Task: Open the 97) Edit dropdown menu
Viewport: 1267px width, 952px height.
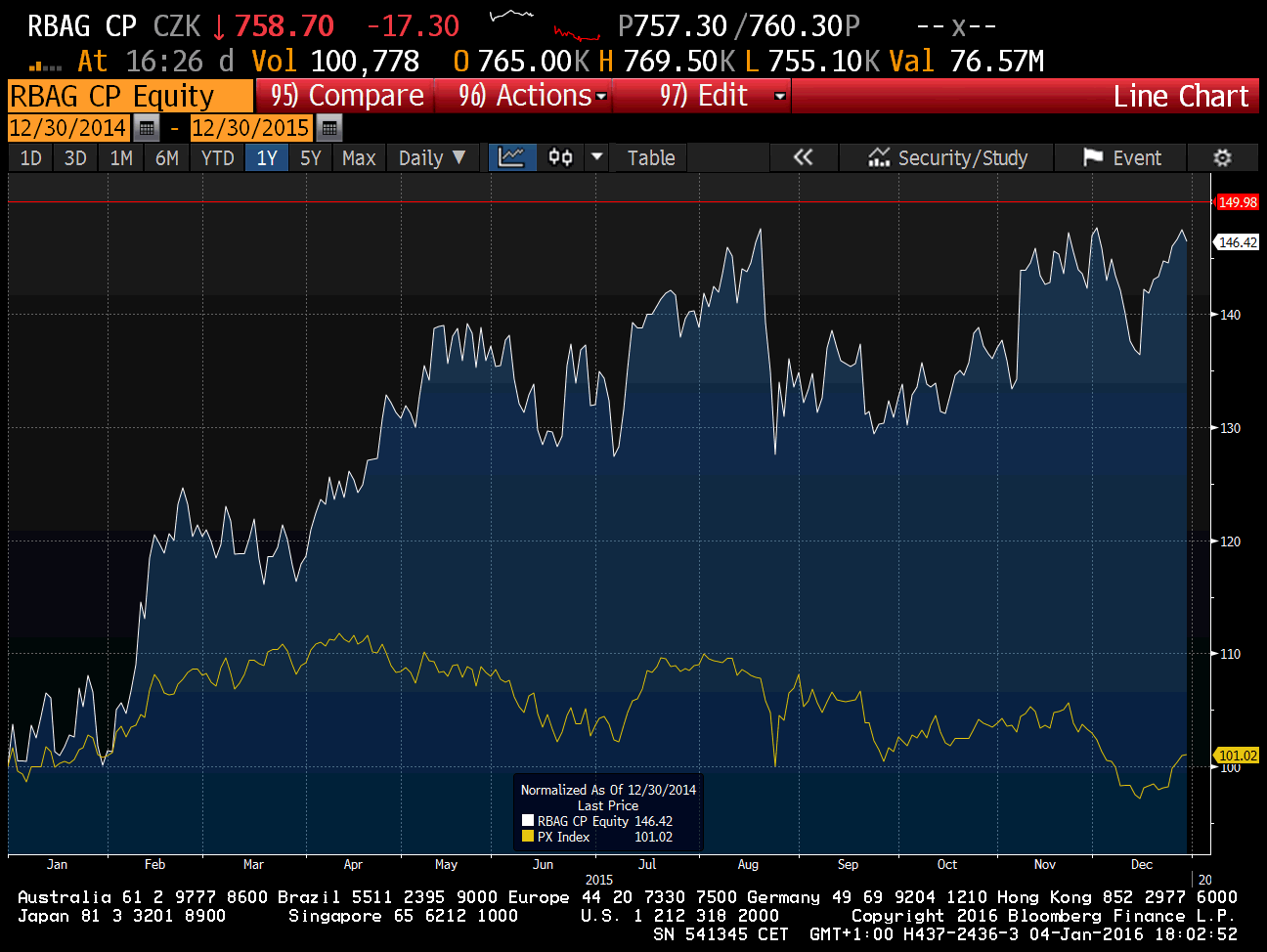Action: [x=721, y=96]
